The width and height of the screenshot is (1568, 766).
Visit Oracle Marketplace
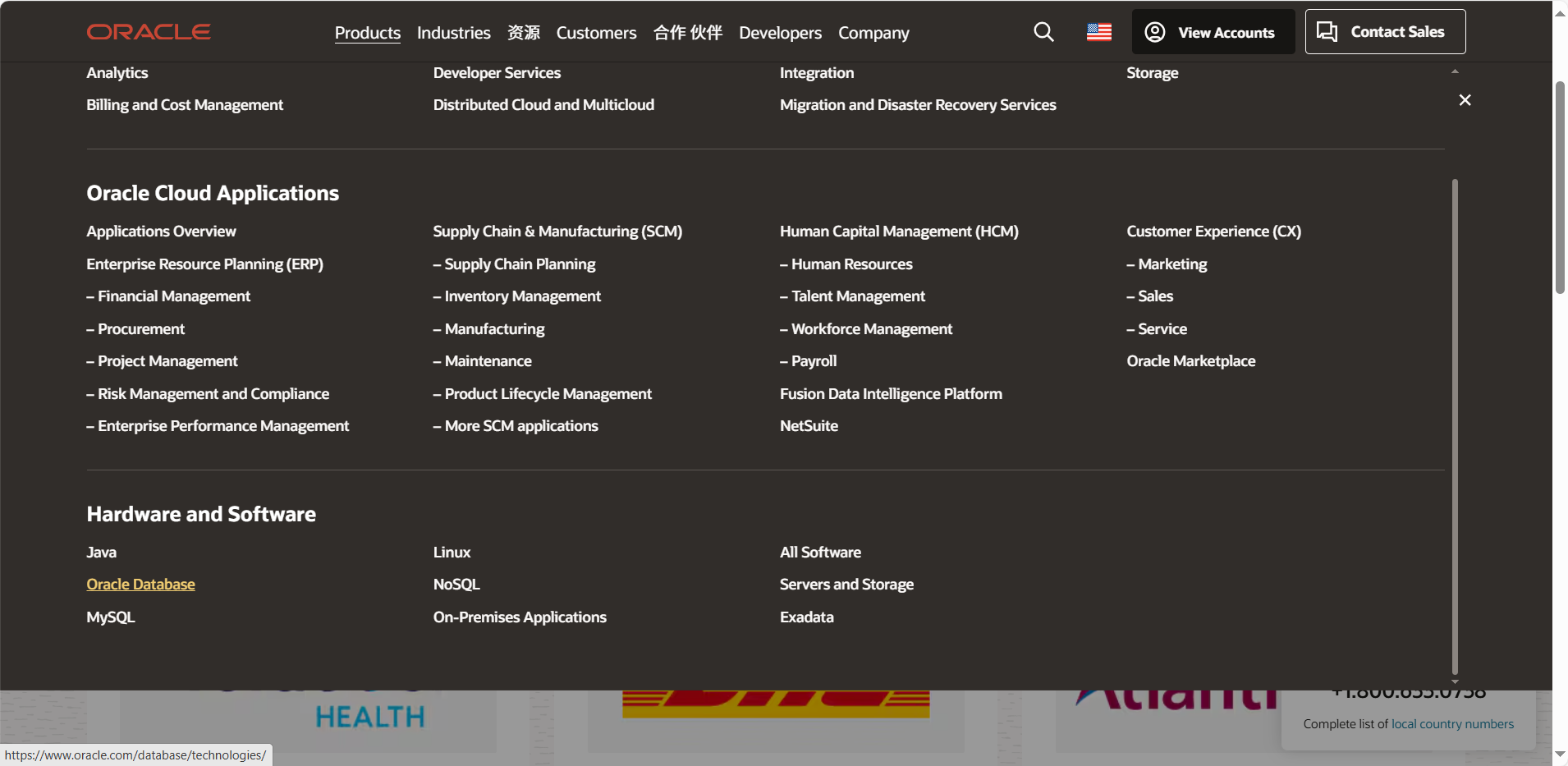pyautogui.click(x=1191, y=361)
